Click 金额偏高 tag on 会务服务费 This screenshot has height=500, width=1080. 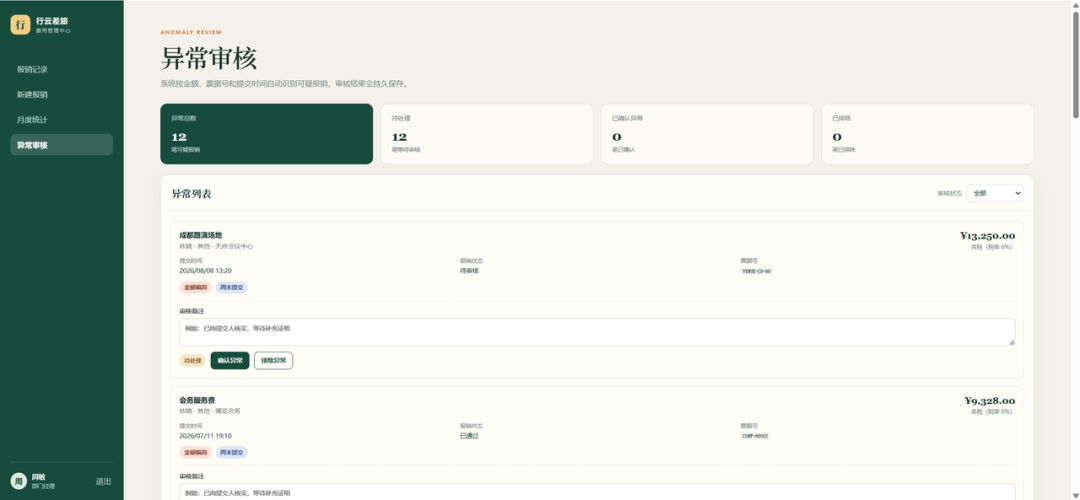click(196, 452)
